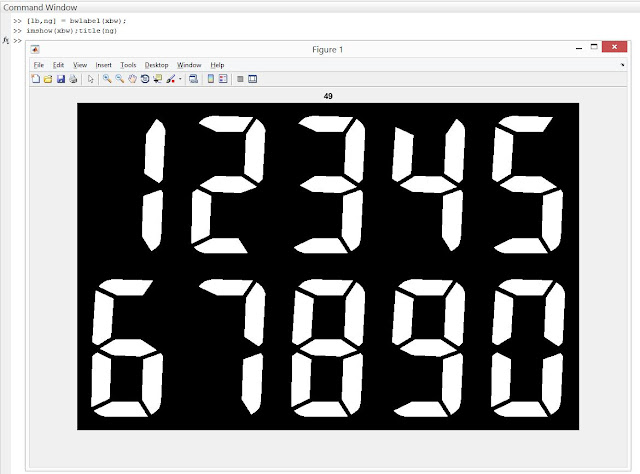Click the dock figure arrow at menu bar right
The height and width of the screenshot is (474, 640).
pyautogui.click(x=622, y=65)
